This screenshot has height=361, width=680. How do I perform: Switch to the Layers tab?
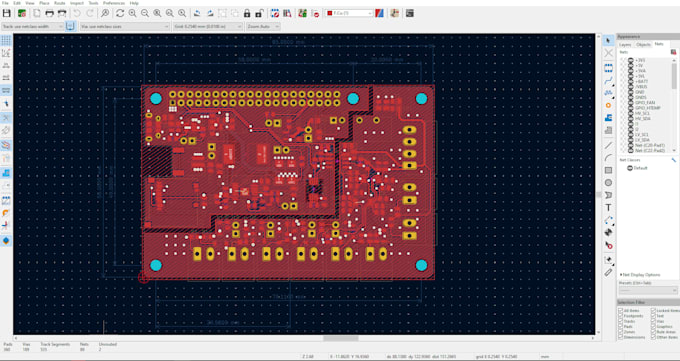coord(625,45)
